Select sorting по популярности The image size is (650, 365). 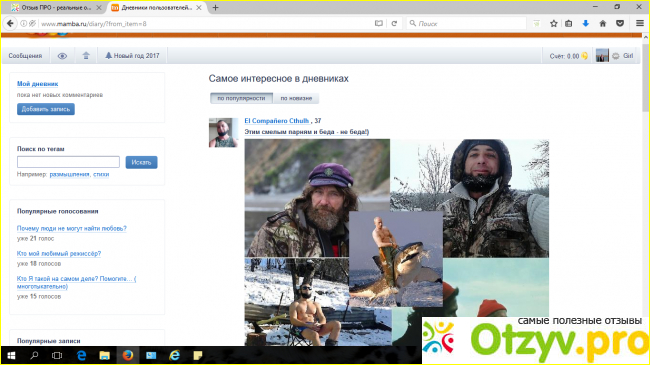point(241,98)
